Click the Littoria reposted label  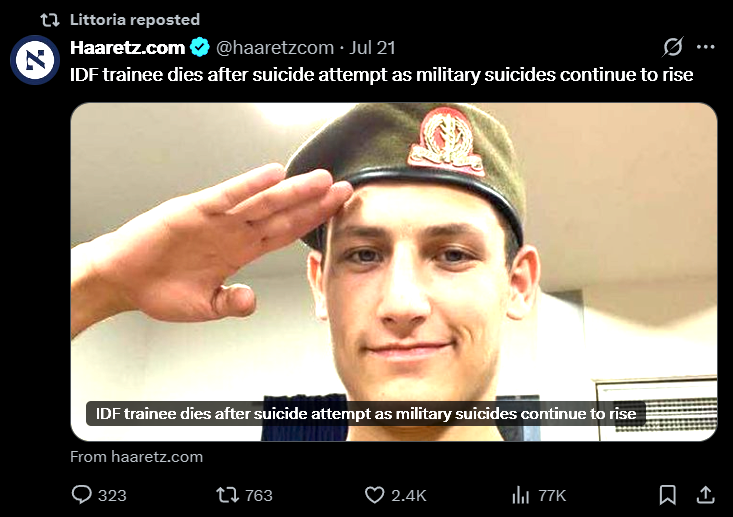point(135,20)
